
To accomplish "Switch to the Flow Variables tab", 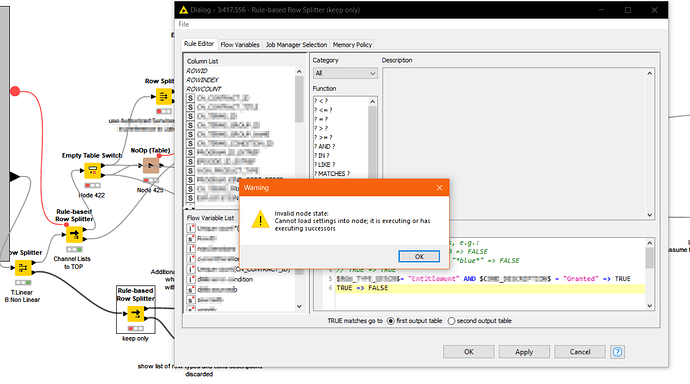I will [x=240, y=44].
